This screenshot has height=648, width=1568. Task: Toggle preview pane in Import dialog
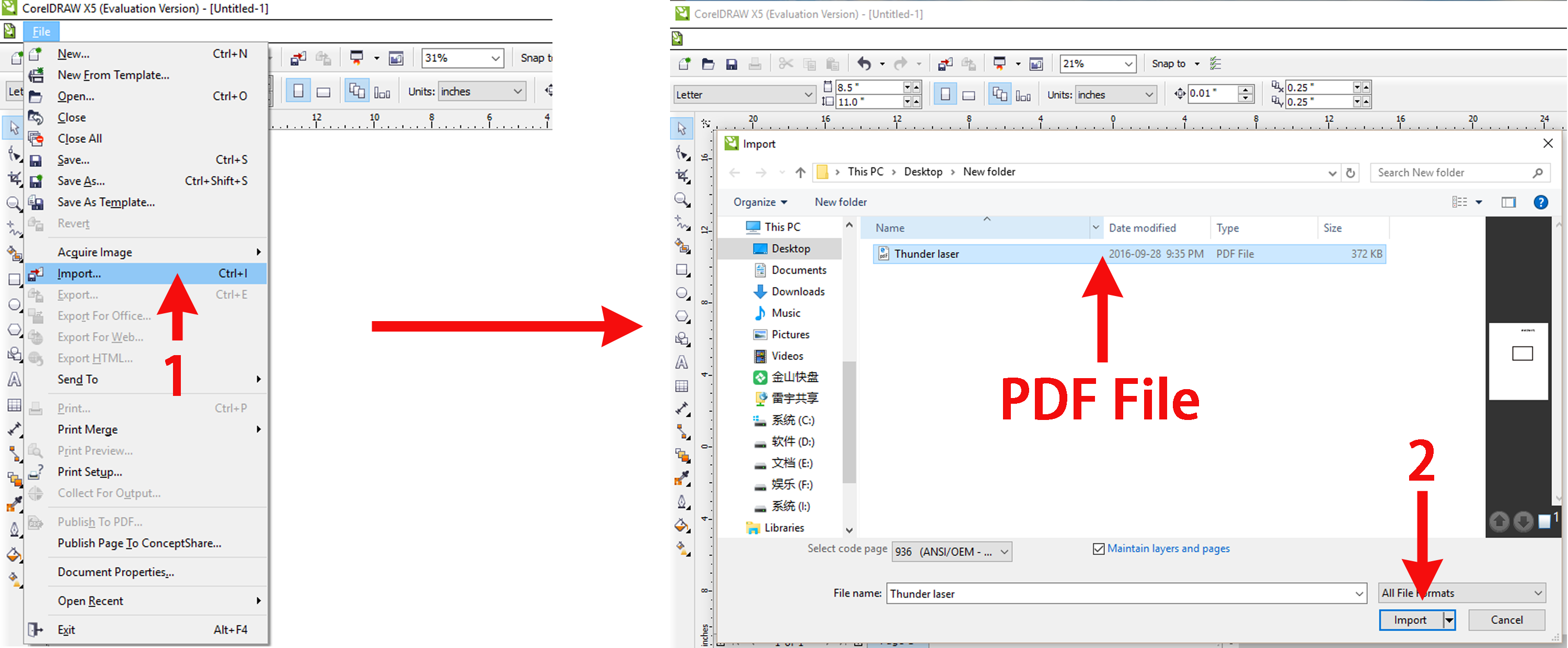[1508, 202]
